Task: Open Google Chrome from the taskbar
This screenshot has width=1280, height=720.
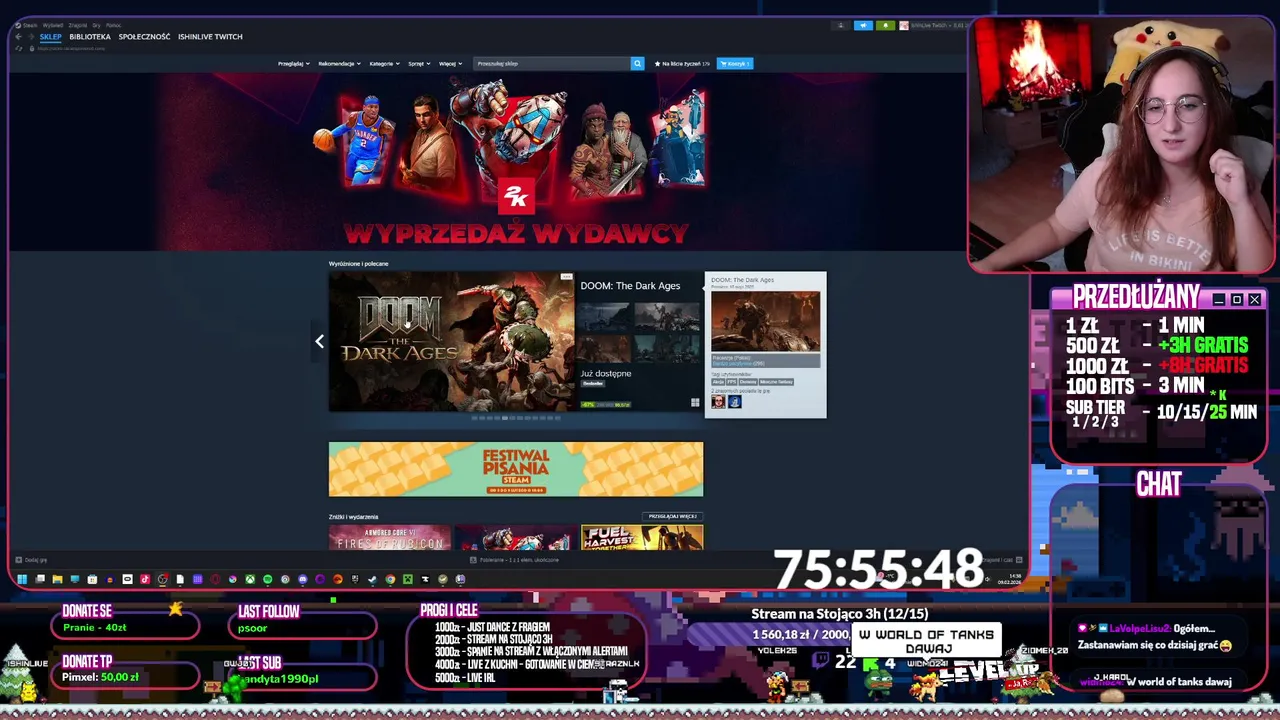Action: pyautogui.click(x=390, y=579)
